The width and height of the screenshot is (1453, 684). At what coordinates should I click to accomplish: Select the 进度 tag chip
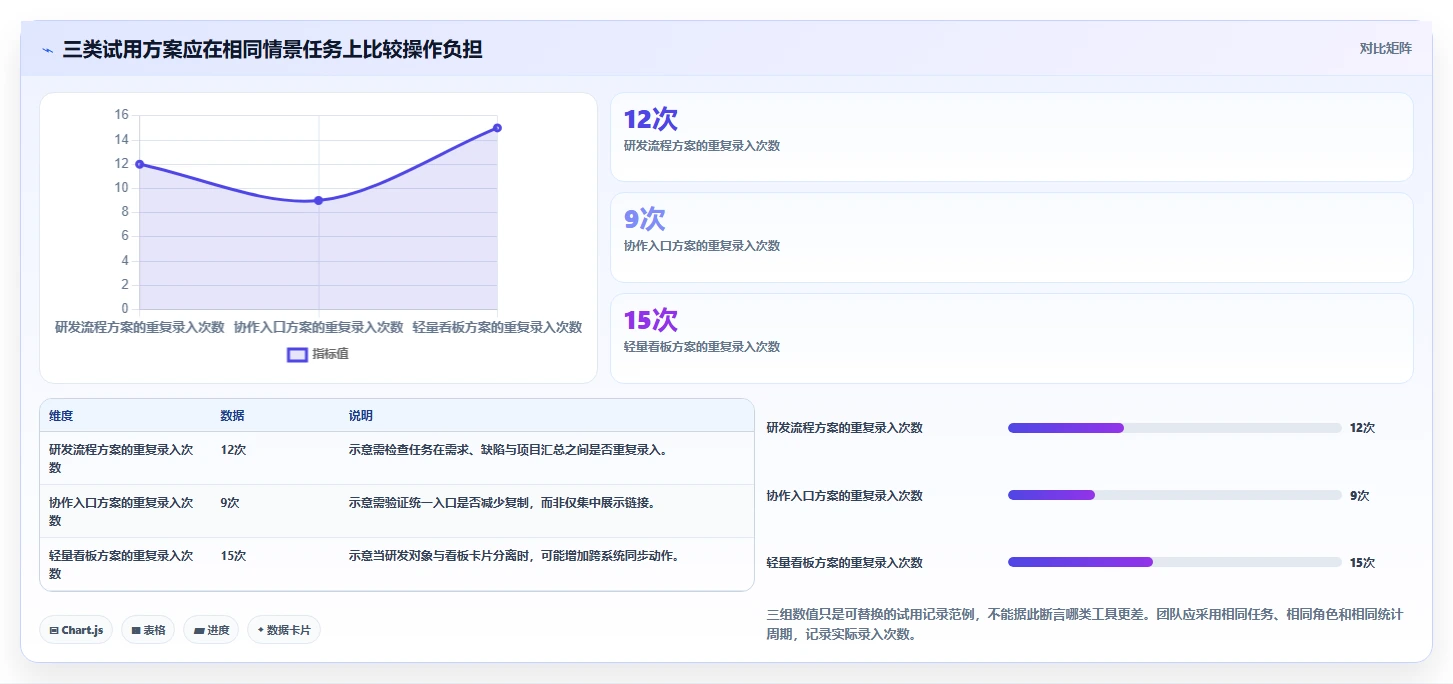(x=211, y=630)
